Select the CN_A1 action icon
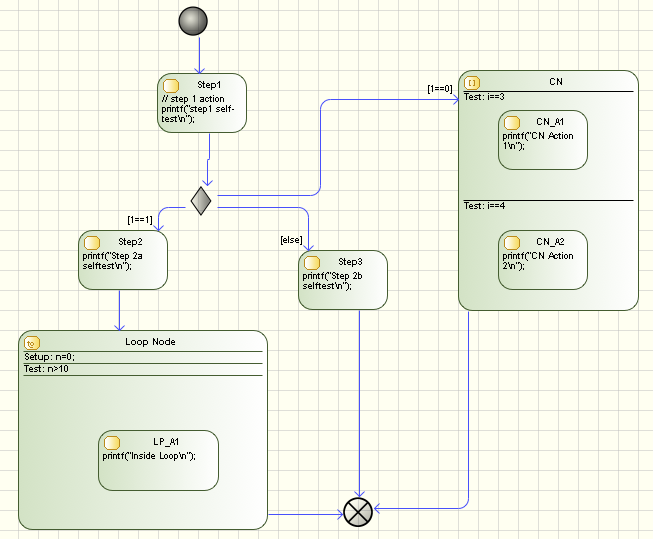 (x=512, y=122)
